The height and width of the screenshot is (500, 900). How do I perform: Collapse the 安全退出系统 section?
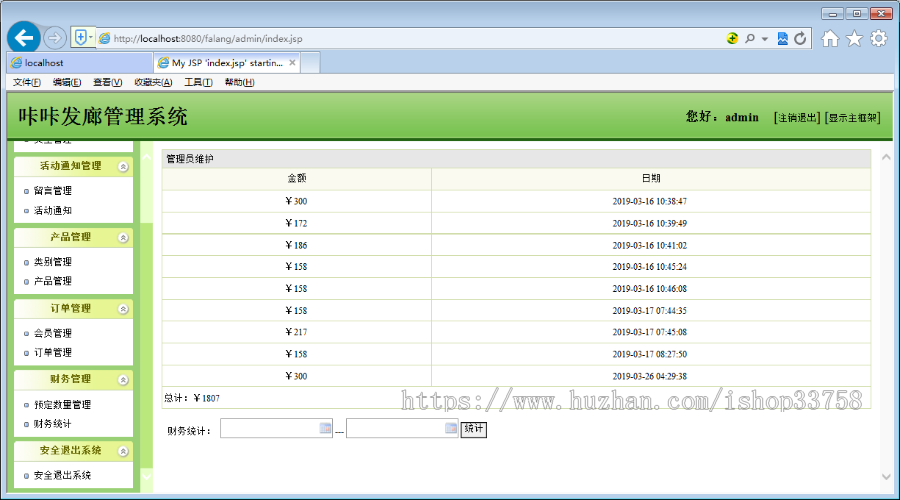pyautogui.click(x=123, y=451)
